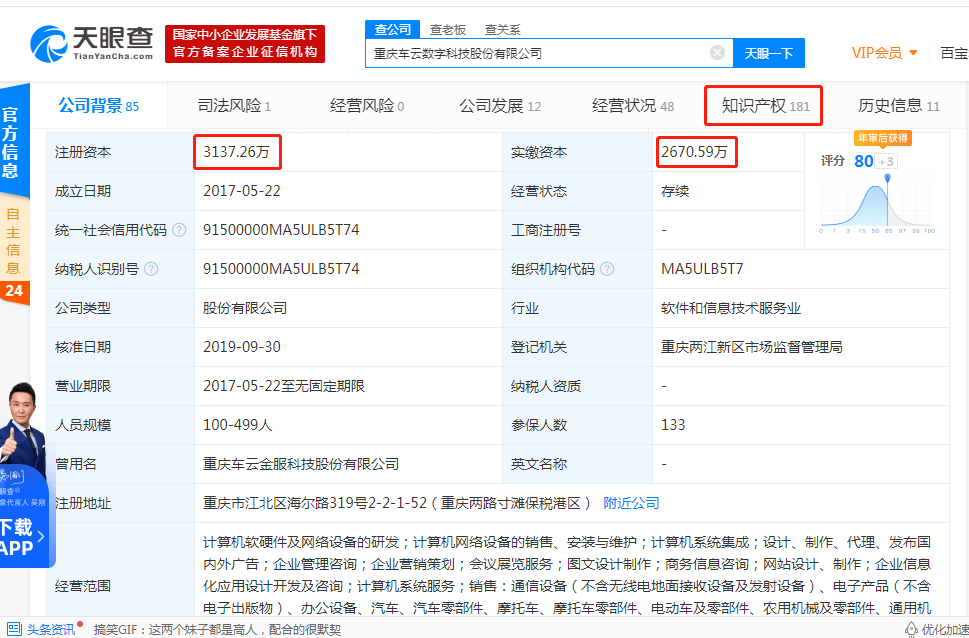Open the 附近公司 link
The image size is (969, 638).
[x=630, y=503]
